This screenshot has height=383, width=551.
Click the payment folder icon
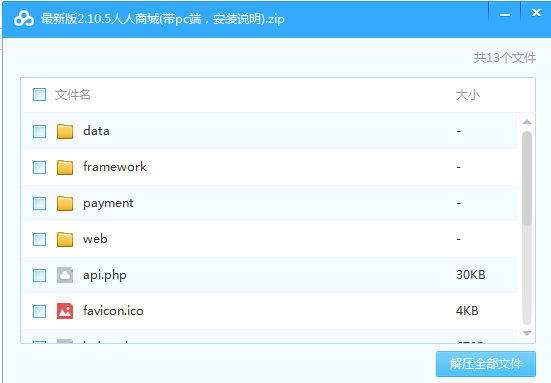[x=65, y=203]
